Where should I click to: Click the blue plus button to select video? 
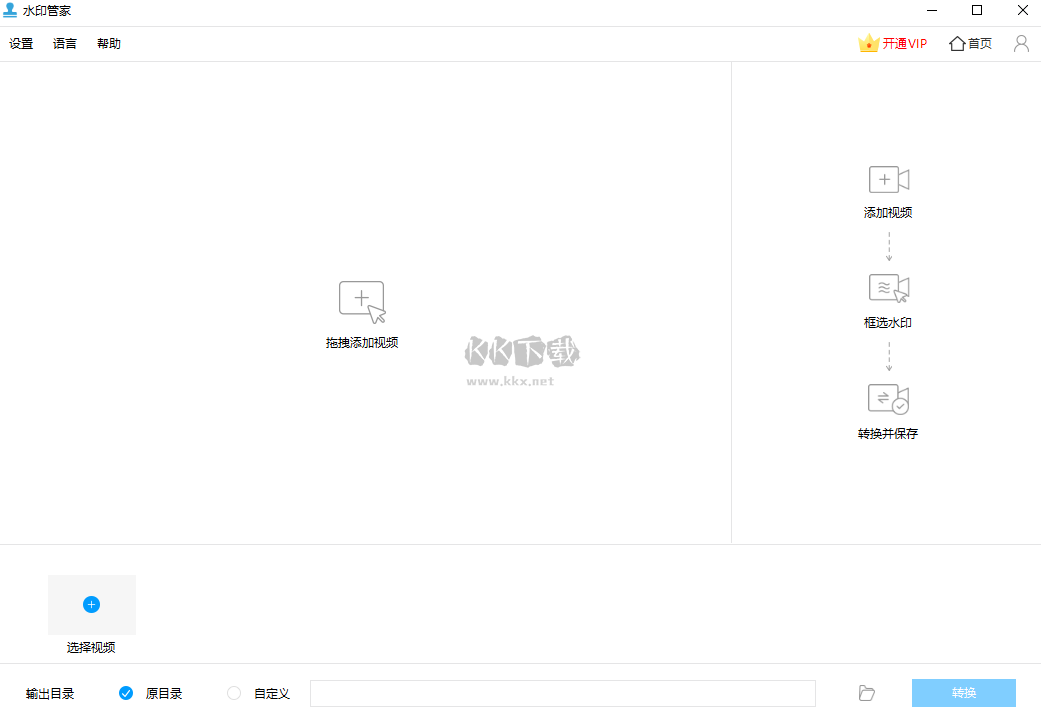tap(92, 605)
